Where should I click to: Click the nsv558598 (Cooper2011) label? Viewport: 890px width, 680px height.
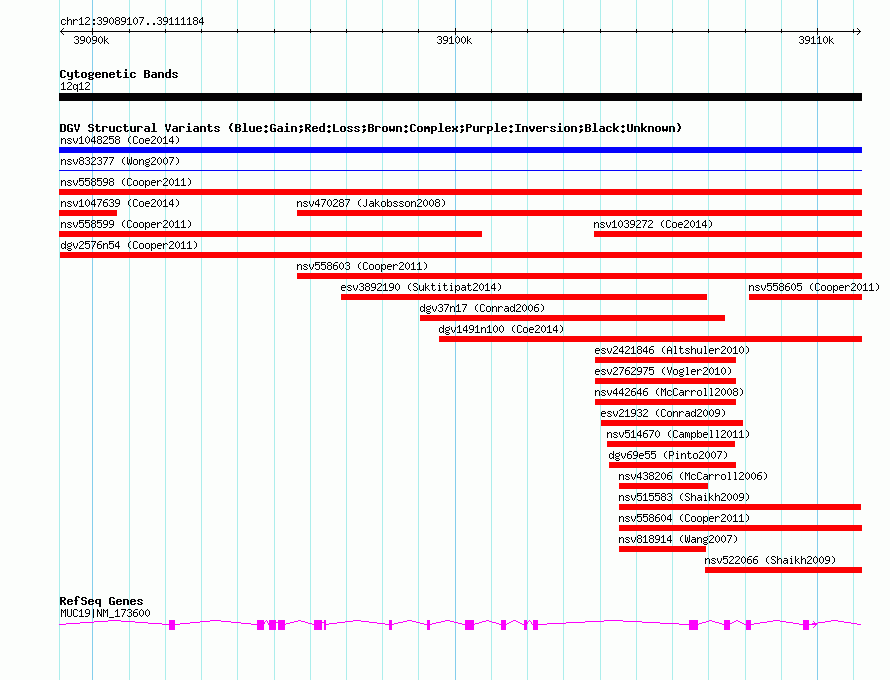[126, 182]
